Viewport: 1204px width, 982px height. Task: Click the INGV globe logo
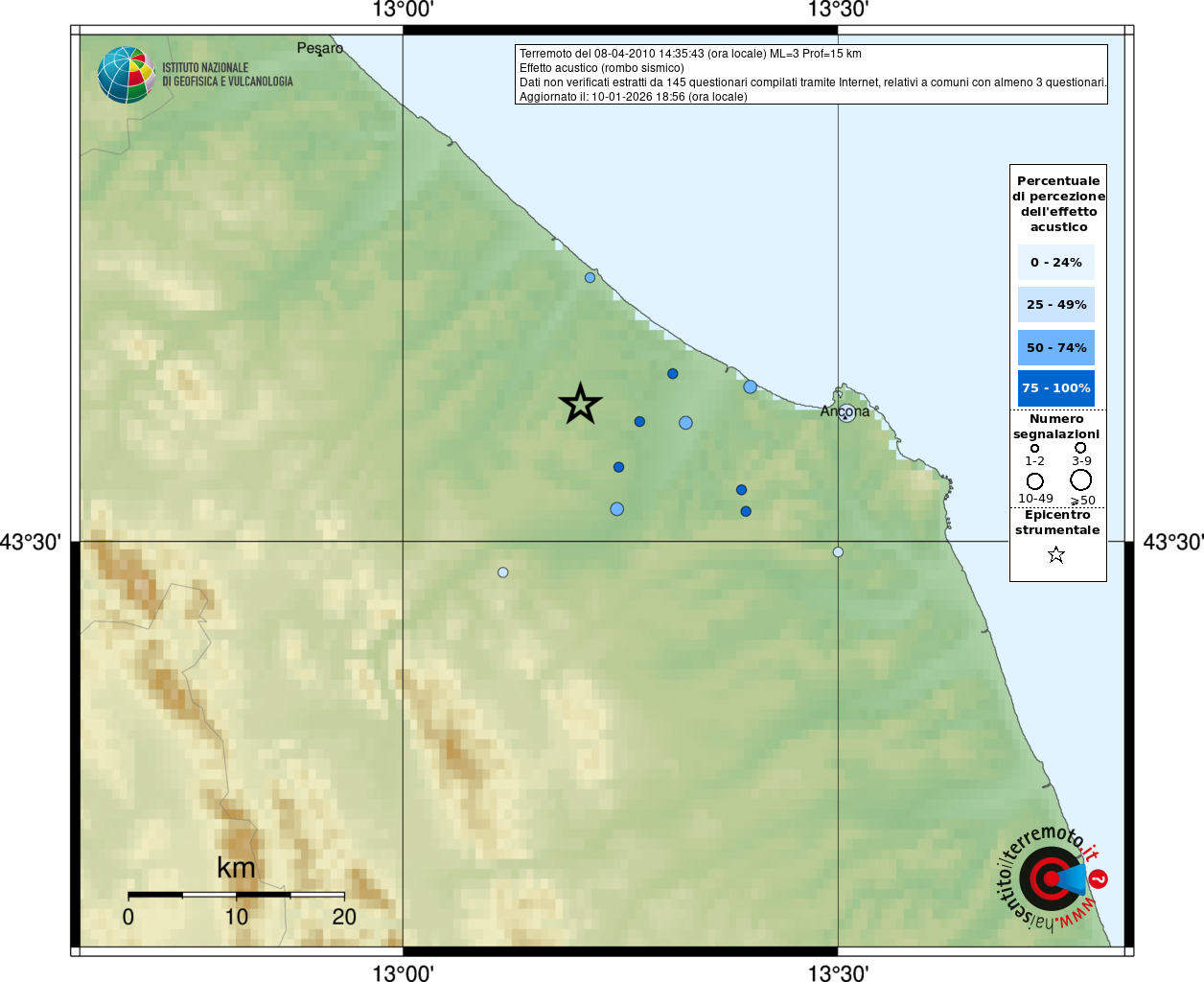coord(126,75)
